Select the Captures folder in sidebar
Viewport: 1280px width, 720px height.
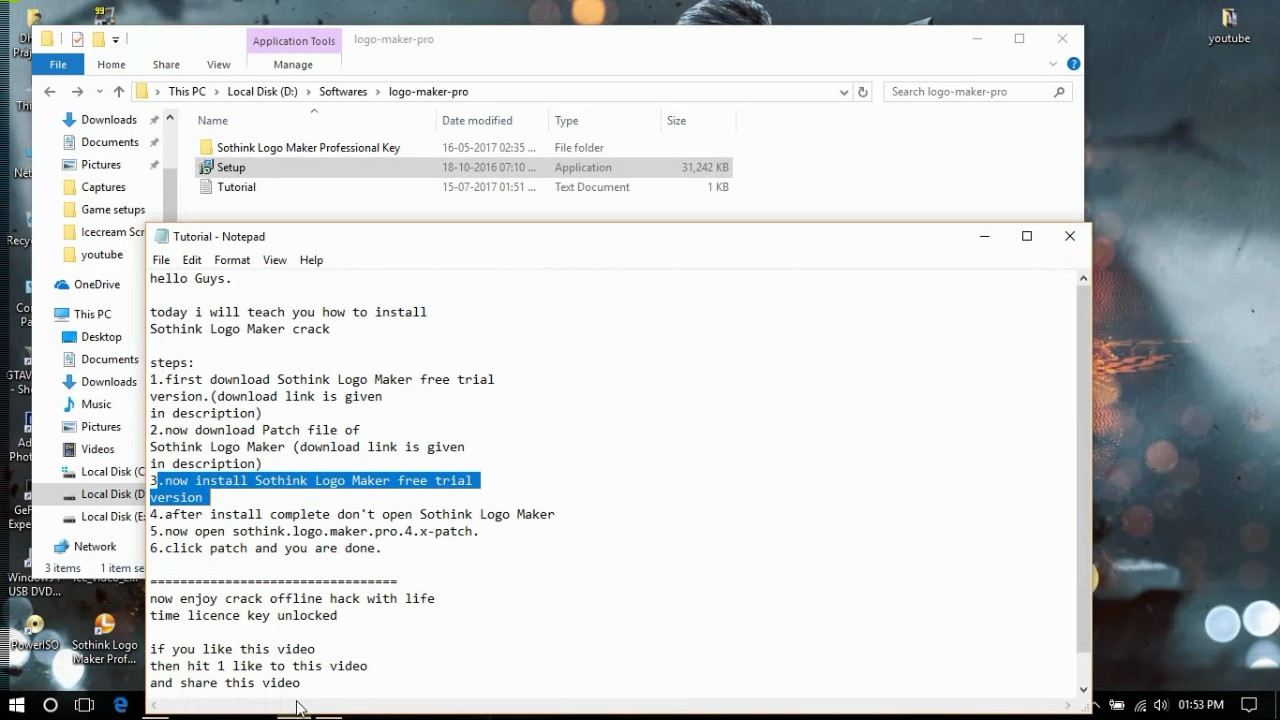[103, 187]
